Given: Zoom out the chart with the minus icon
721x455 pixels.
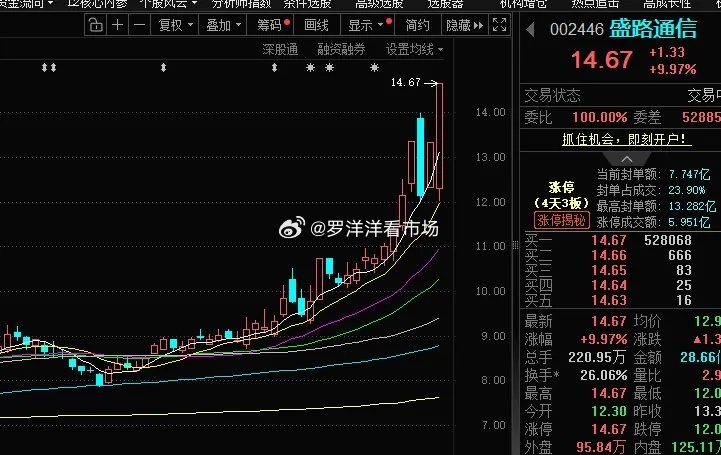Looking at the screenshot, I should (x=140, y=25).
